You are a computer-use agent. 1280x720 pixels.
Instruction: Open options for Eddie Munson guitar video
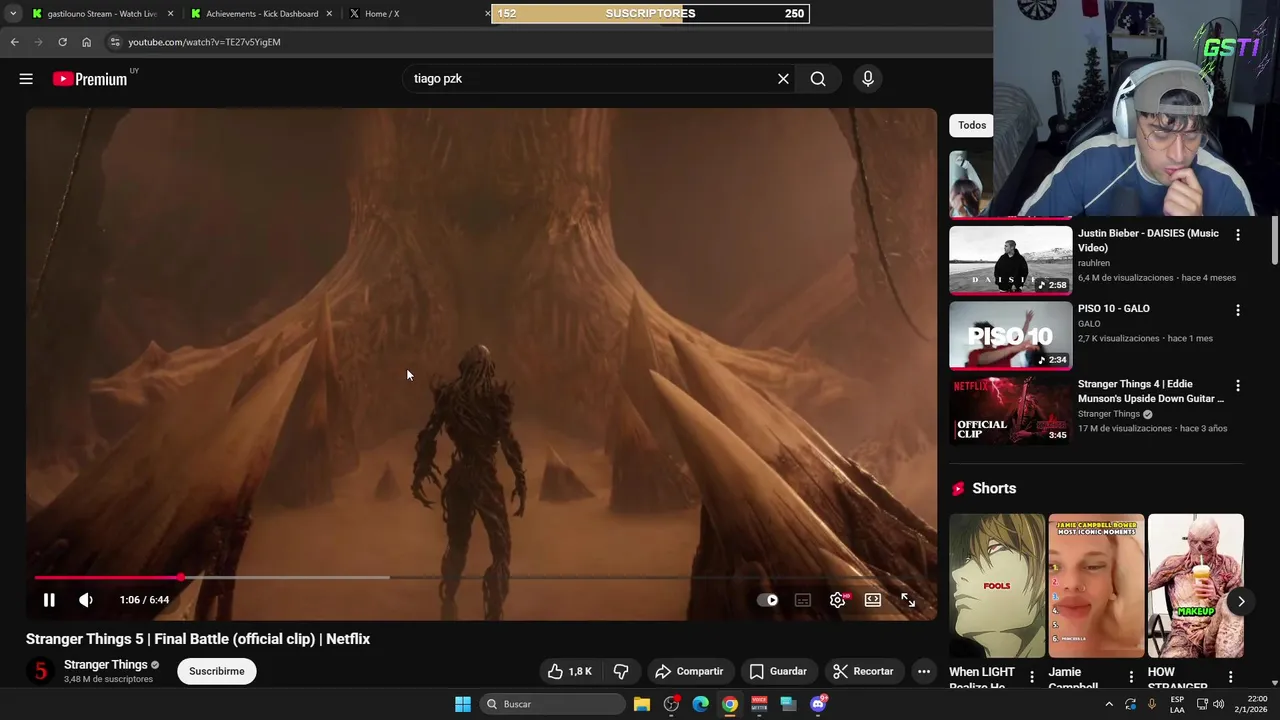pos(1238,386)
